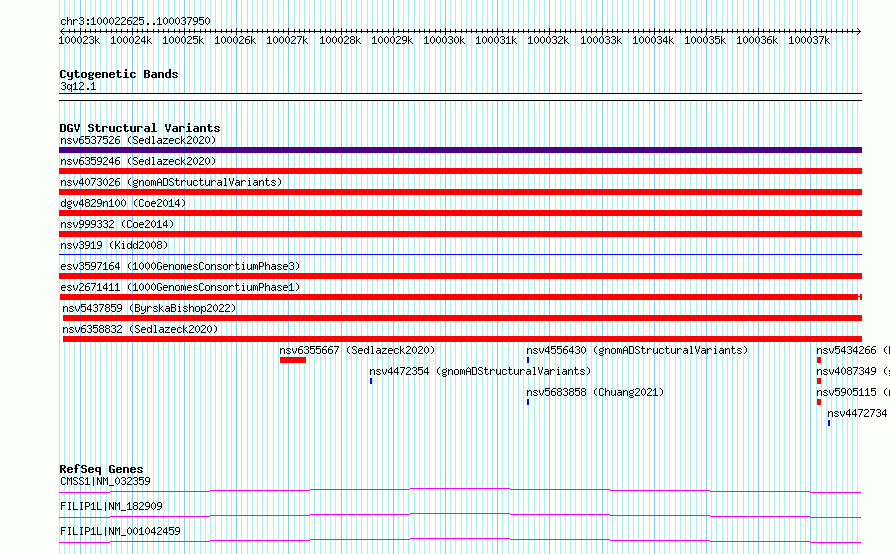The width and height of the screenshot is (890, 554).
Task: Open the CMSS1|NM_032359 gene label
Action: point(105,481)
